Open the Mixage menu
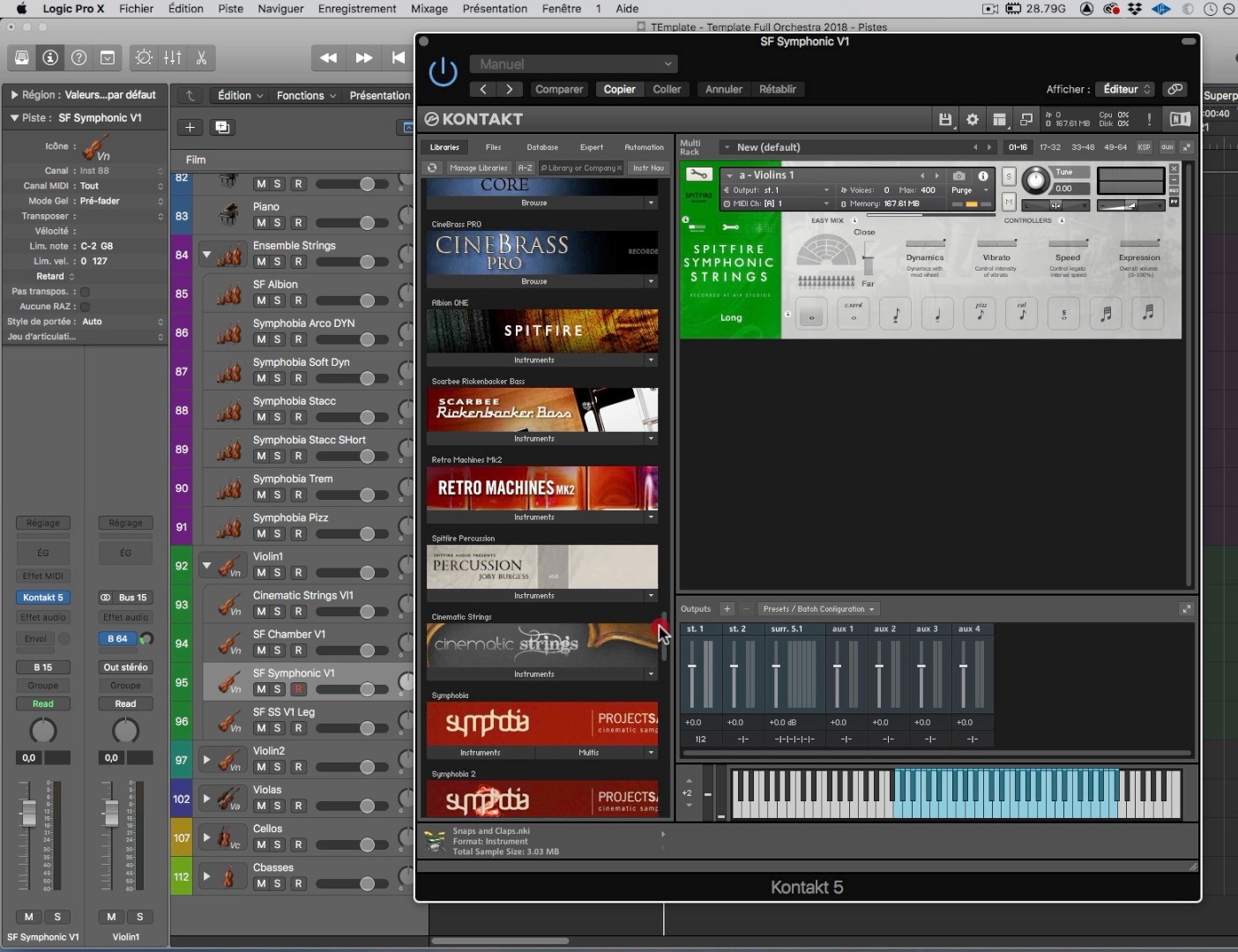This screenshot has height=952, width=1238. coord(429,9)
